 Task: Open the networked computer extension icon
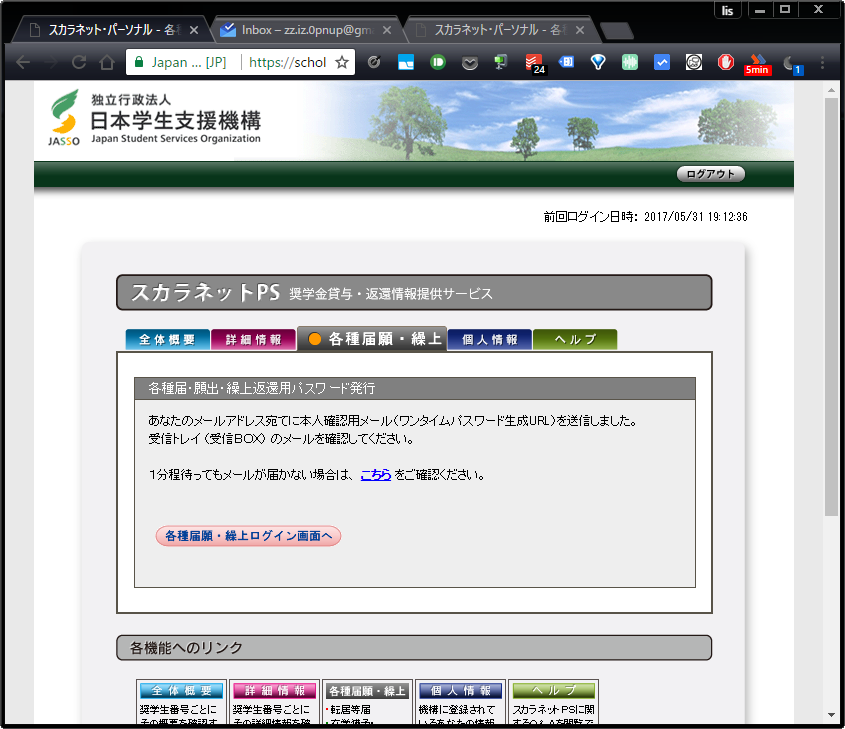pyautogui.click(x=501, y=63)
